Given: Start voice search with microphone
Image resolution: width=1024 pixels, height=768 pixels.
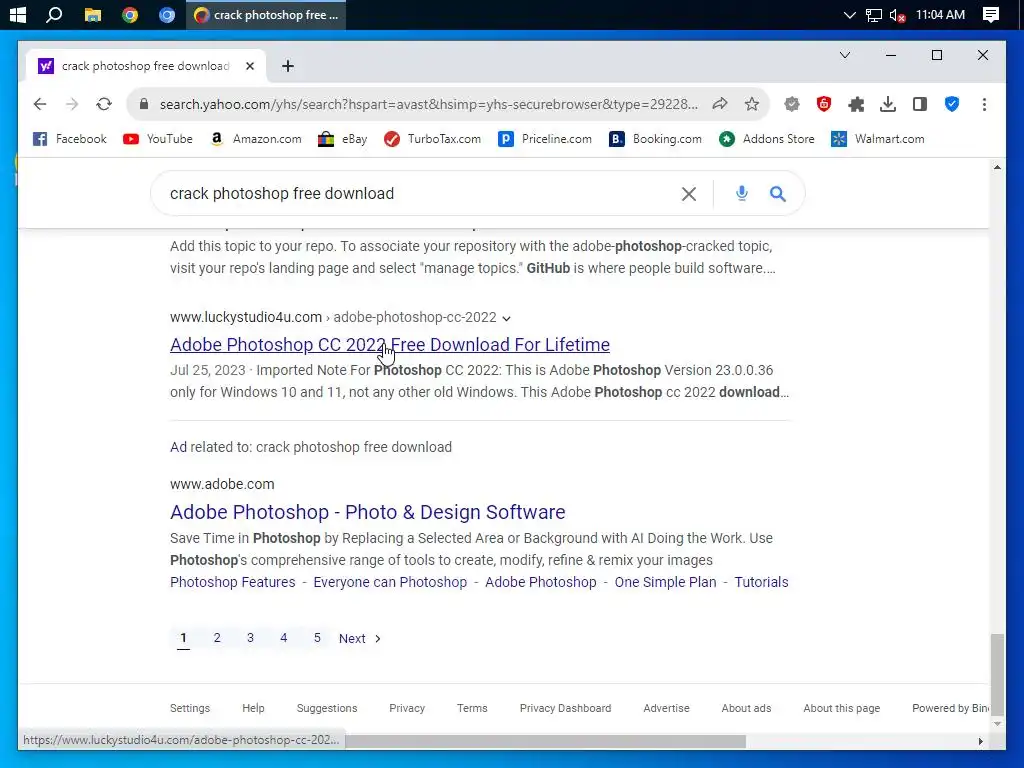Looking at the screenshot, I should point(741,193).
